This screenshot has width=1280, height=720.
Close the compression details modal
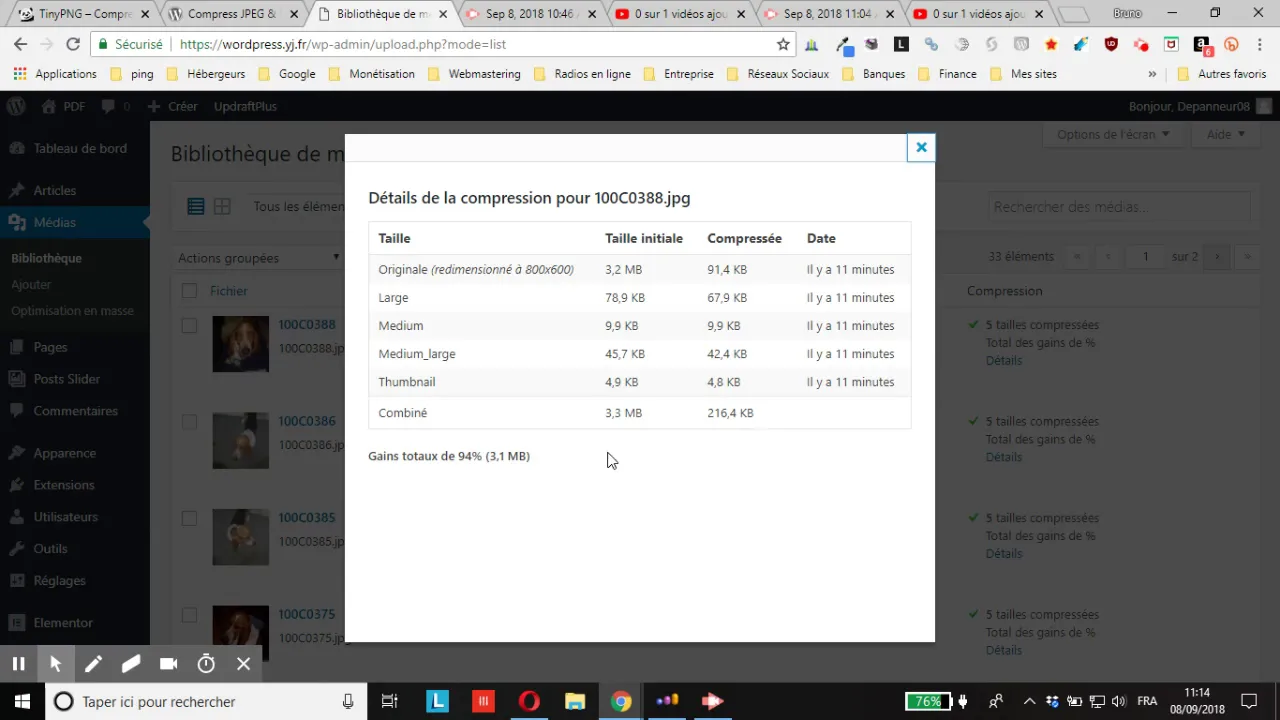point(921,147)
